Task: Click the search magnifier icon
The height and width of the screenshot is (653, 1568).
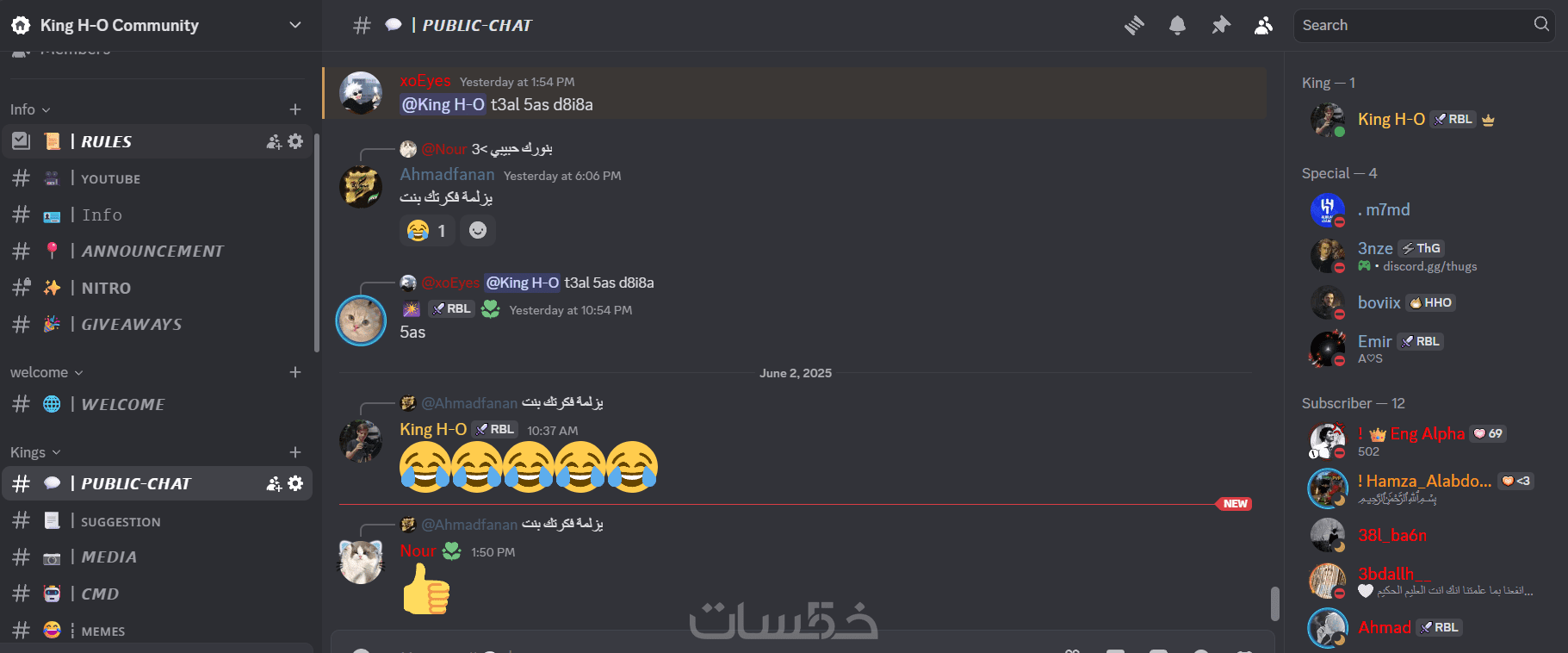Action: pos(1541,24)
